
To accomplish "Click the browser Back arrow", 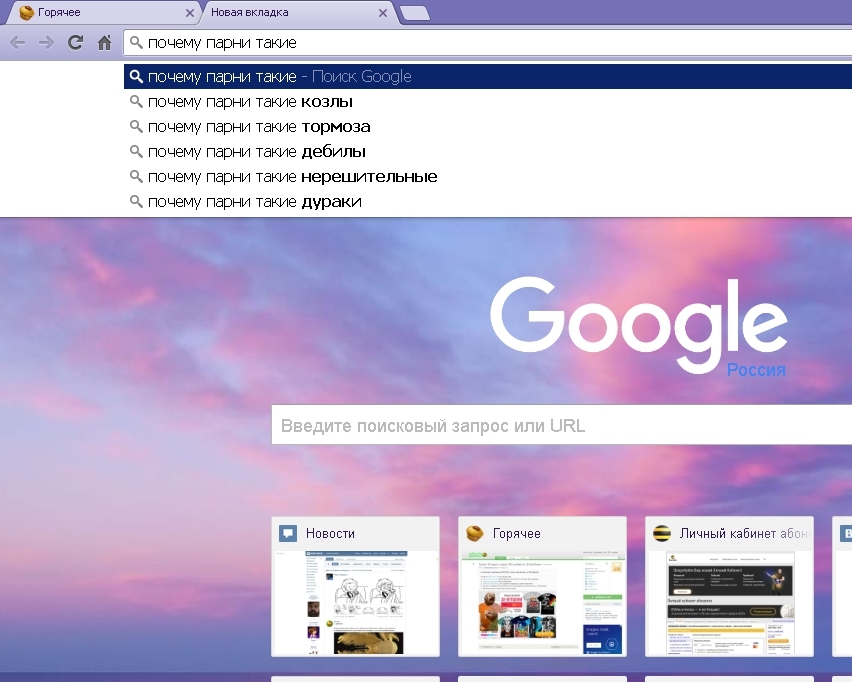I will [17, 42].
